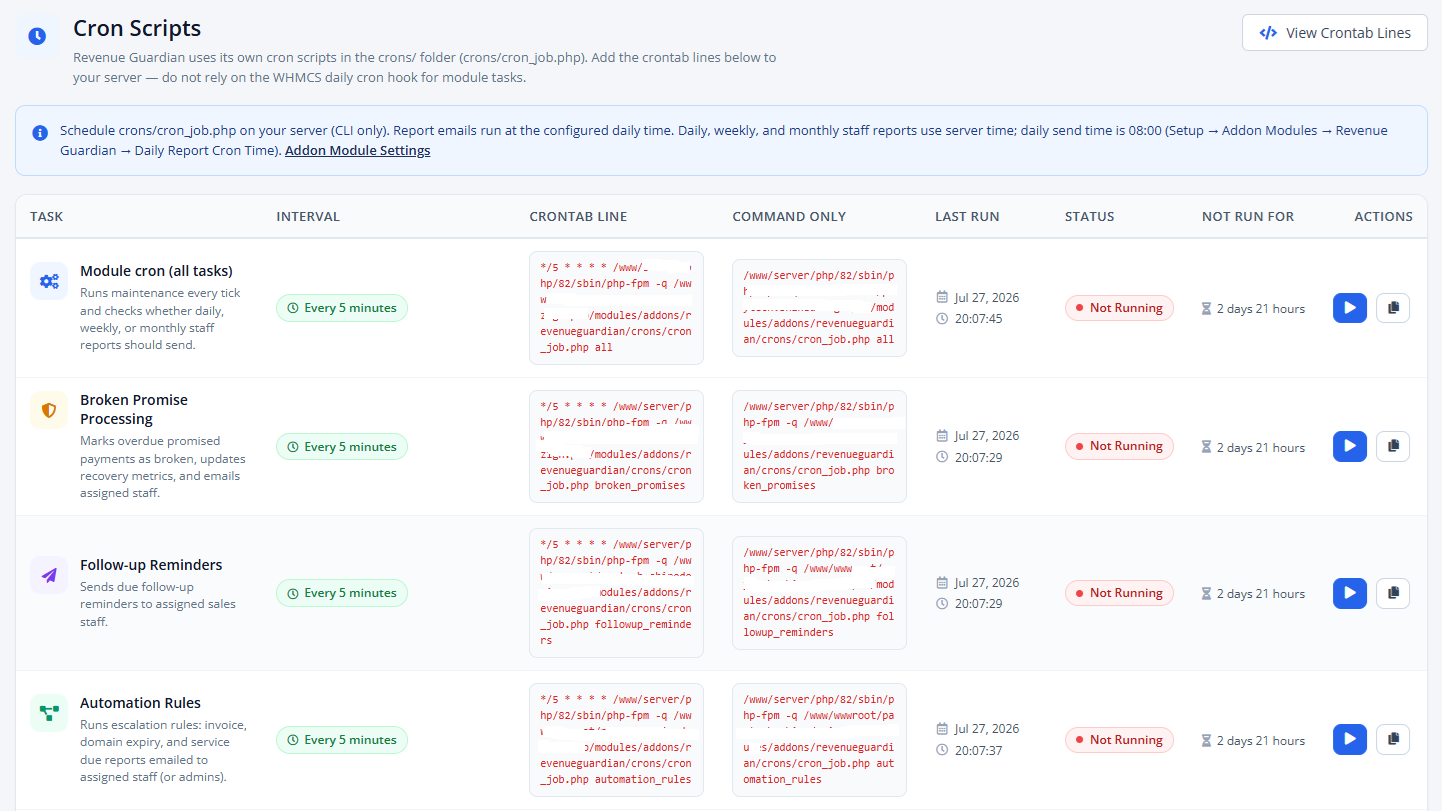Screen dimensions: 1442x811
Task: Click the CRONTAB LINE column header
Action: coord(578,216)
